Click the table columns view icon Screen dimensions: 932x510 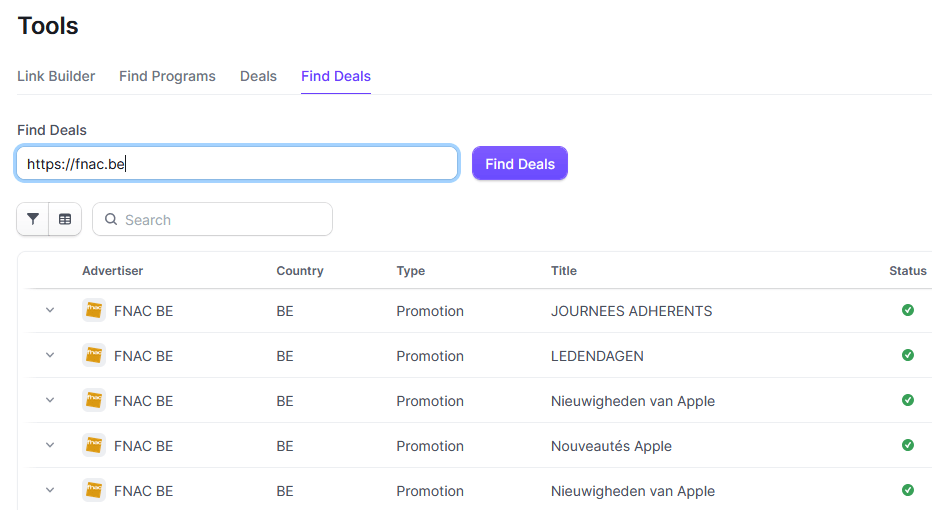pyautogui.click(x=65, y=219)
